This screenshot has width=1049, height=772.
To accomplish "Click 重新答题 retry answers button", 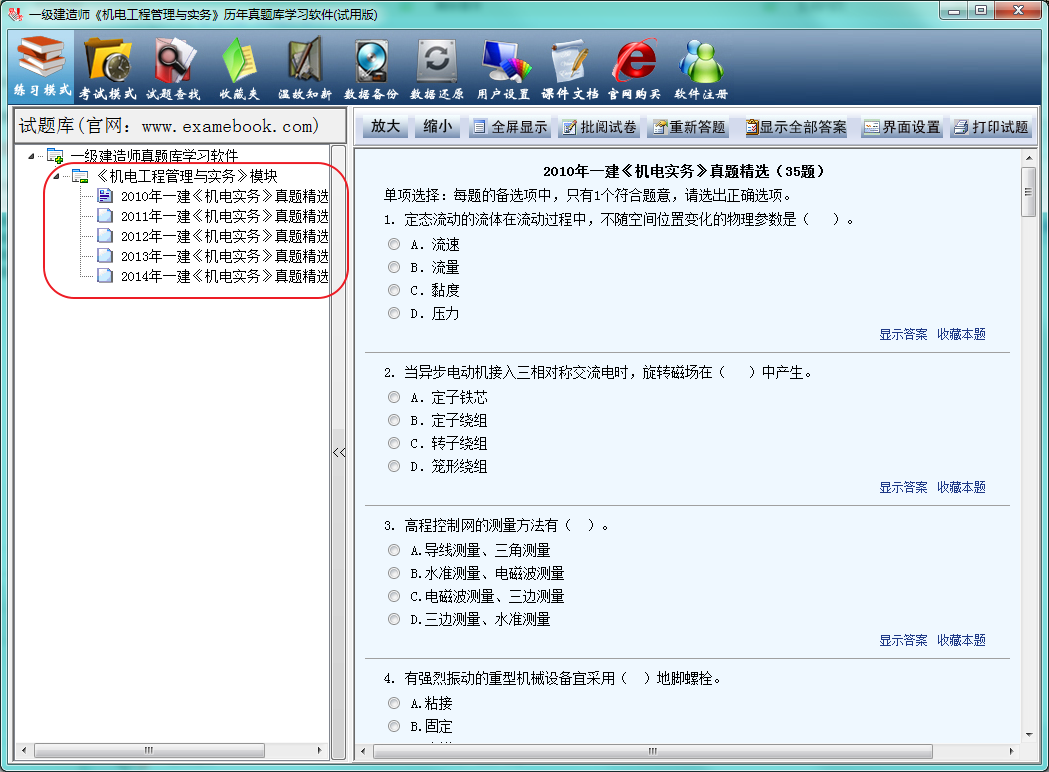I will (689, 126).
